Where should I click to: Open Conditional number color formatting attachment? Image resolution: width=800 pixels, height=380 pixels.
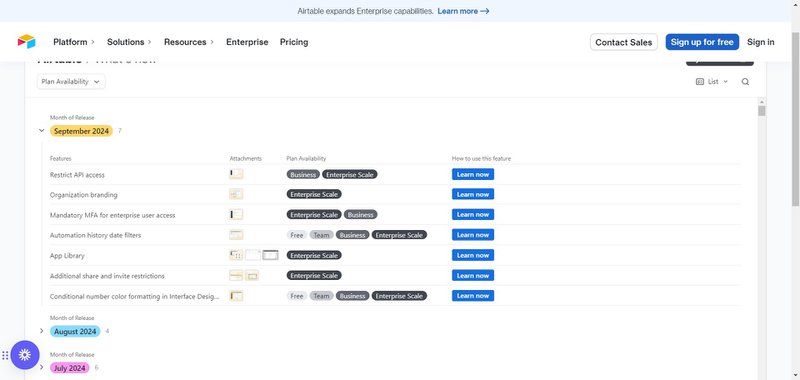click(x=236, y=296)
